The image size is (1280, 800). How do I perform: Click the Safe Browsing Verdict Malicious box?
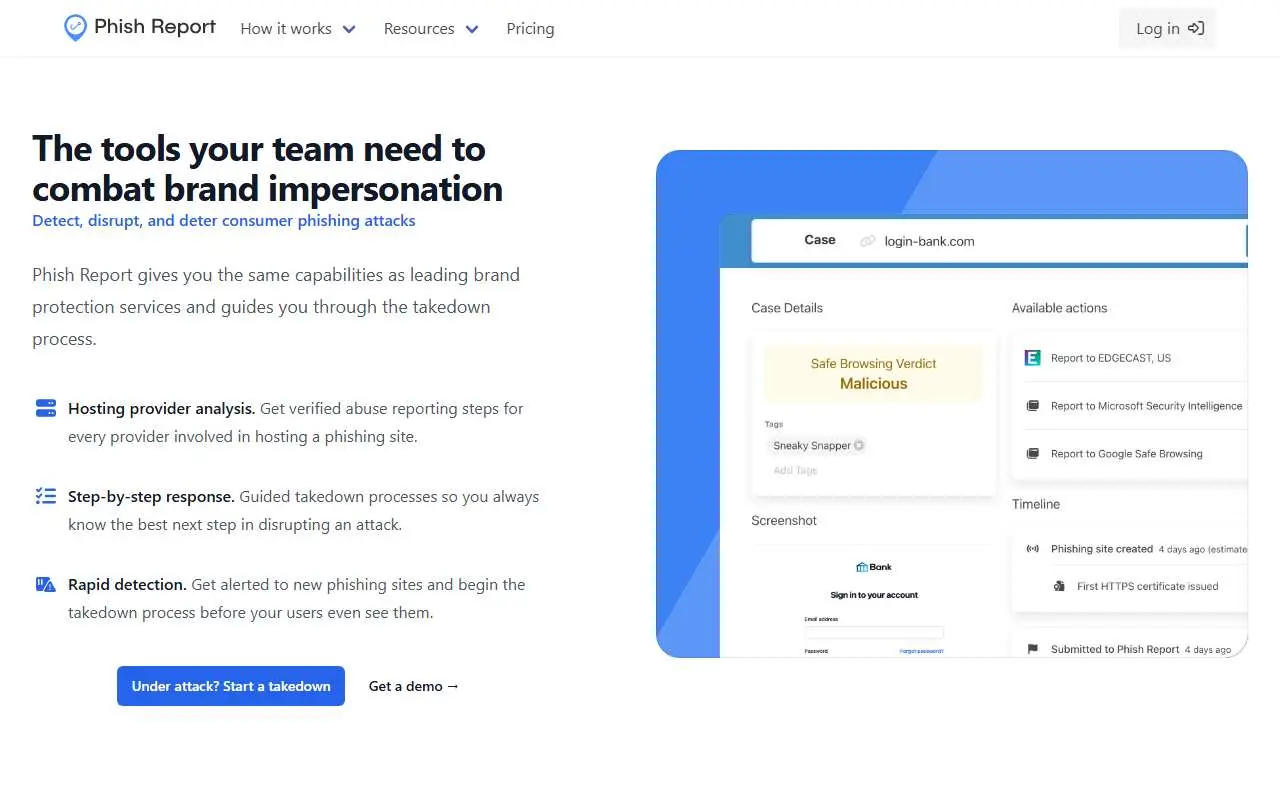874,374
